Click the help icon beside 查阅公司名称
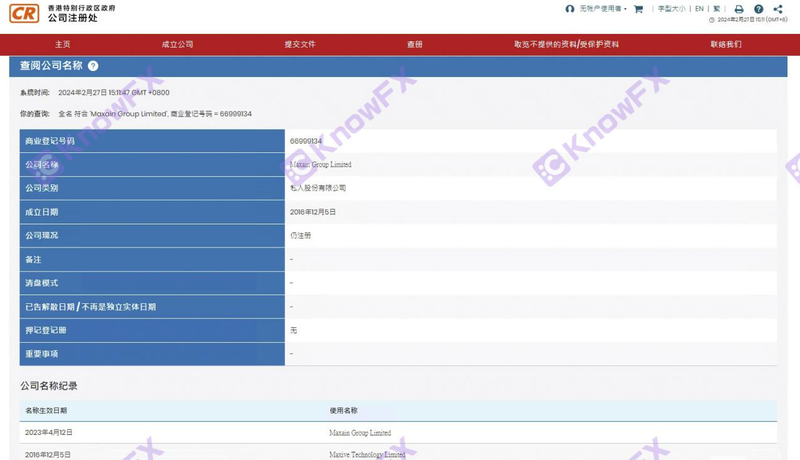 tap(93, 66)
